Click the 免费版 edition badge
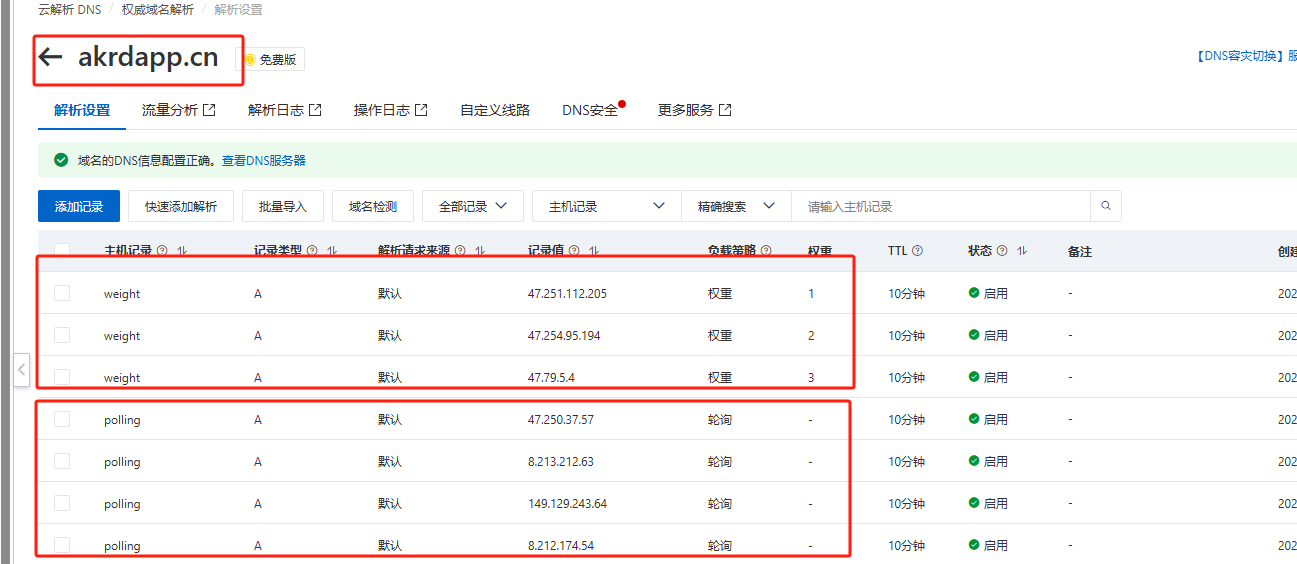1297x564 pixels. [x=270, y=60]
